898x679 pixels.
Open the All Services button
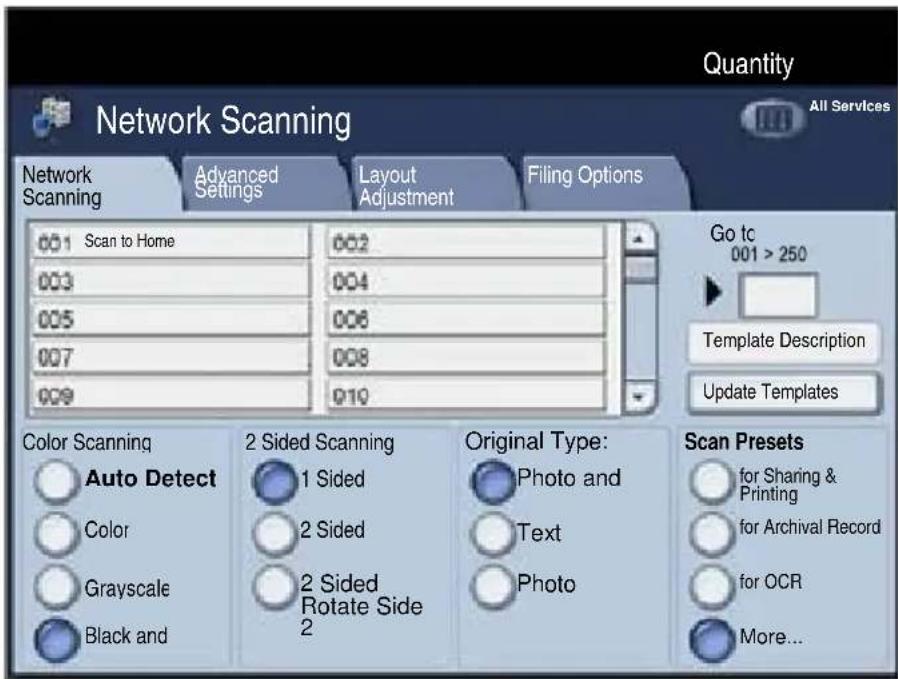(x=774, y=119)
